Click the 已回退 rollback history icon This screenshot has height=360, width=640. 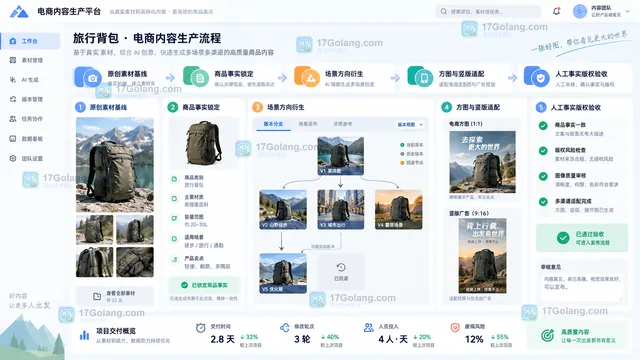[341, 267]
